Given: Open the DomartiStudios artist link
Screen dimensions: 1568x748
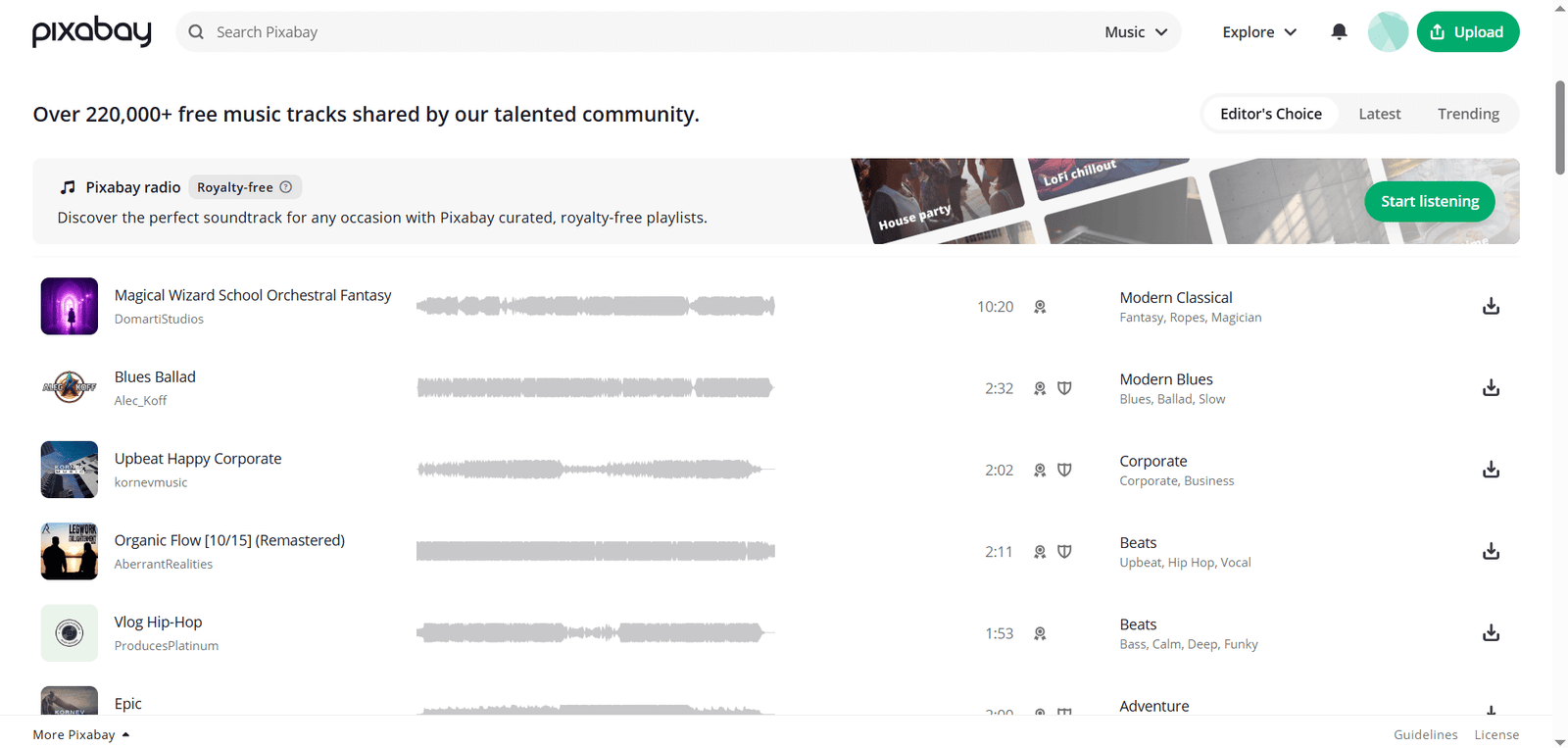Looking at the screenshot, I should [159, 320].
